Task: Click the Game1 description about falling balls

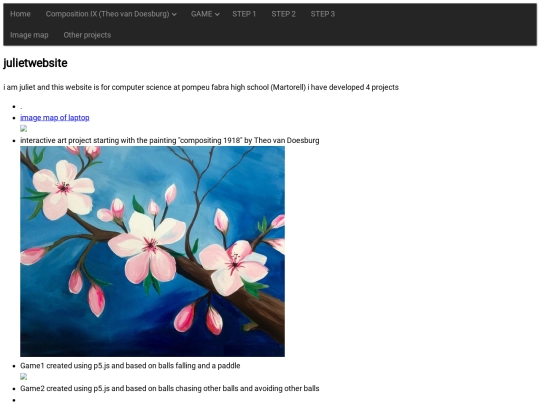Action: click(130, 366)
